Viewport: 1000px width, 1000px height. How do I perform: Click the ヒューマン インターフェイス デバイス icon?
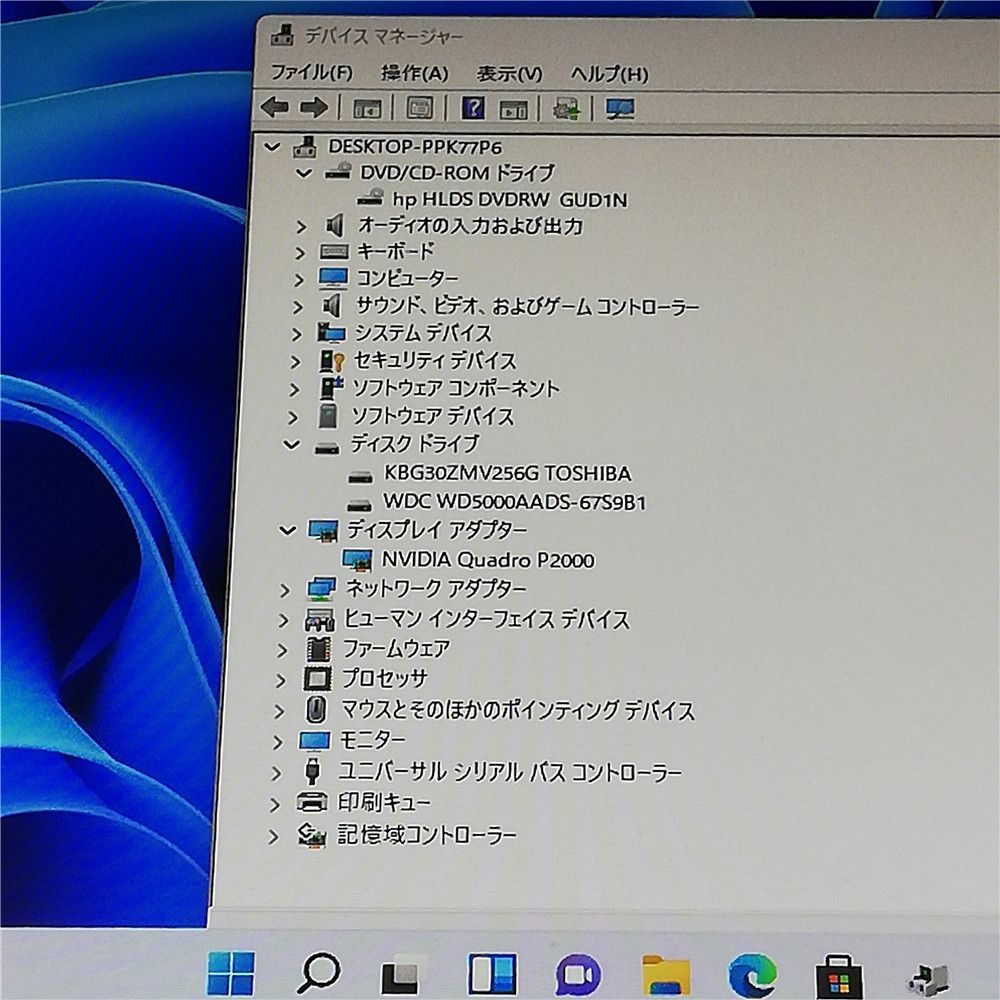320,619
